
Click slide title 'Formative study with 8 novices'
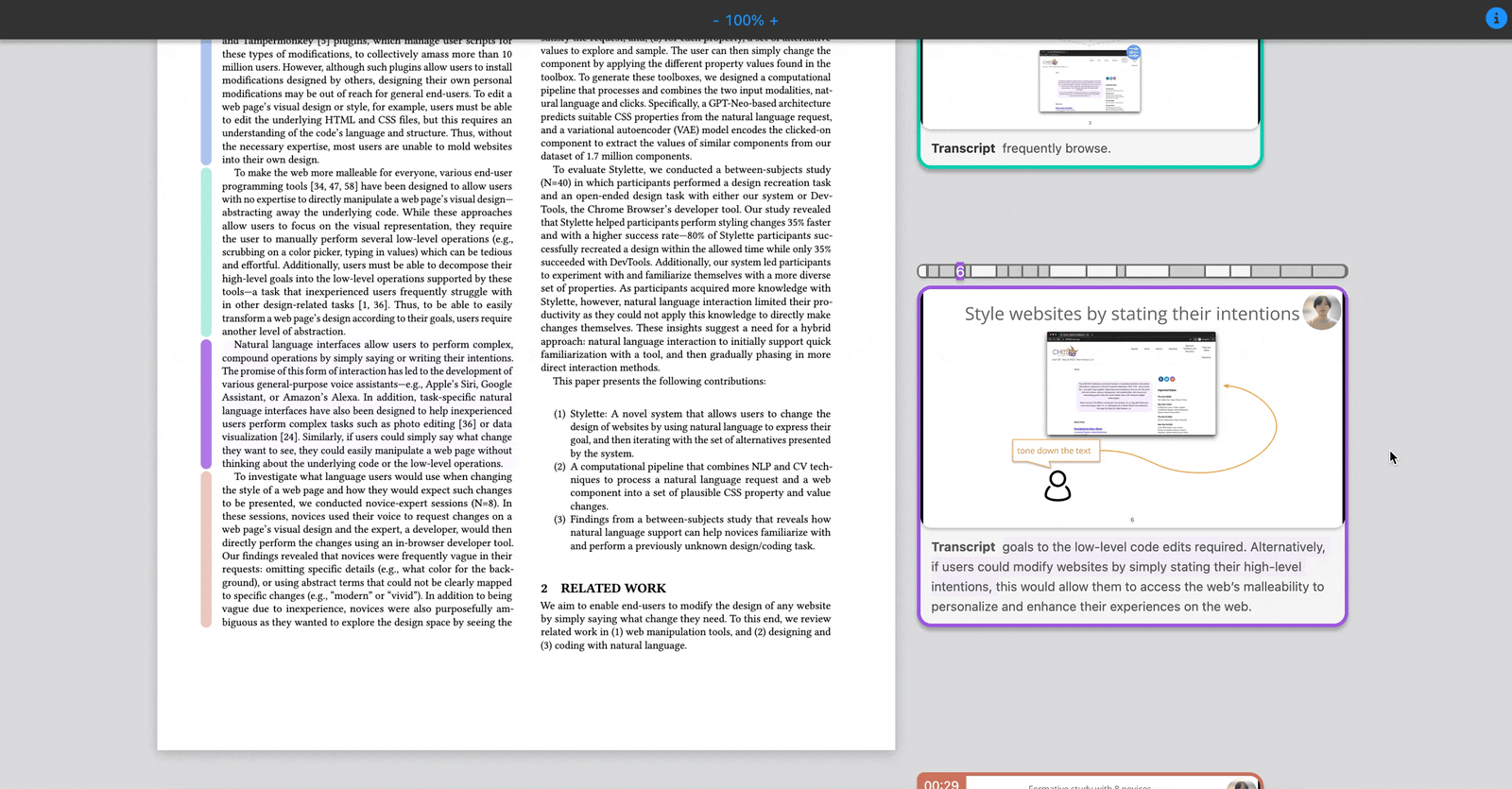point(1089,785)
